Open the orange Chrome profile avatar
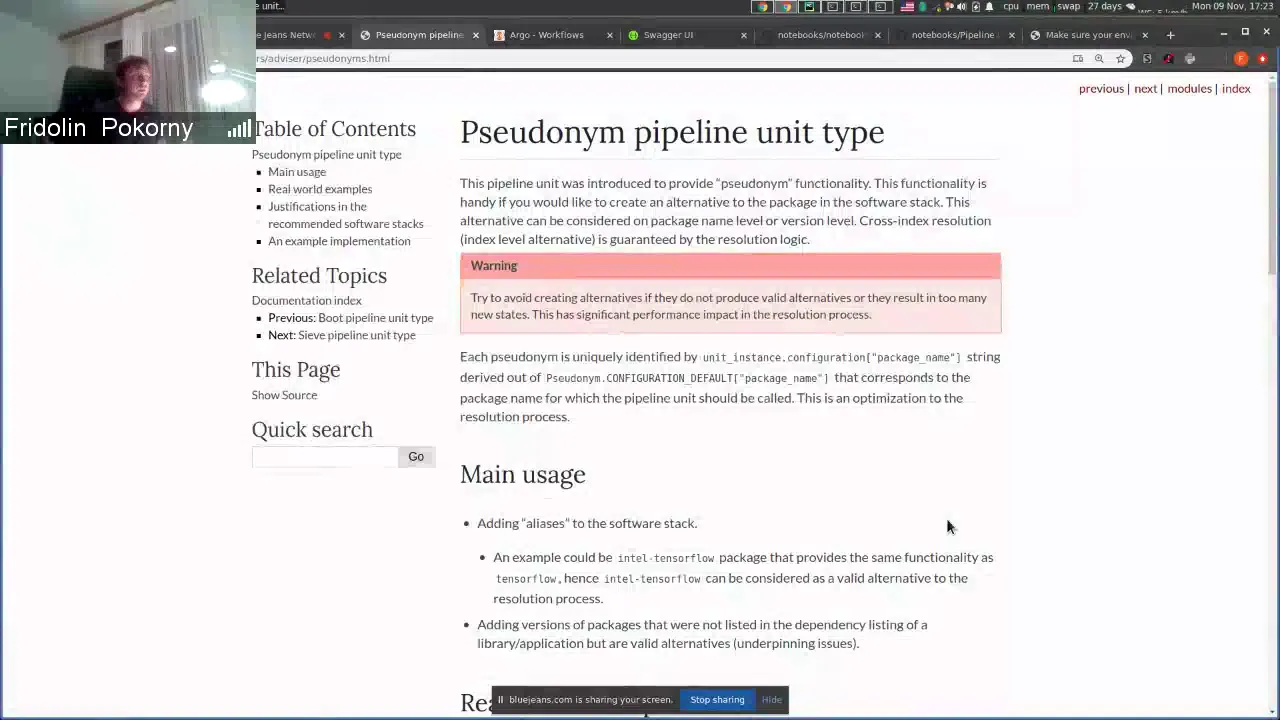The image size is (1280, 720). [x=1241, y=59]
